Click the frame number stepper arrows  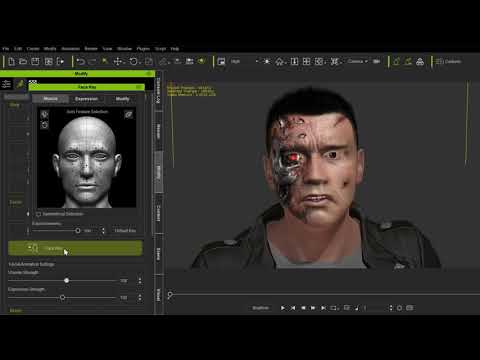point(391,308)
